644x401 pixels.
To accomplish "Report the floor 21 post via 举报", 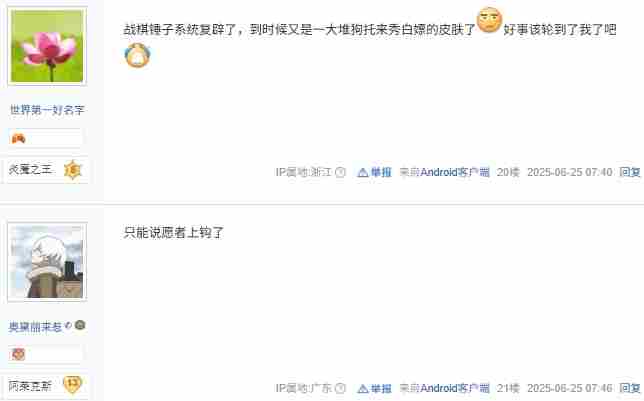I will pyautogui.click(x=374, y=388).
